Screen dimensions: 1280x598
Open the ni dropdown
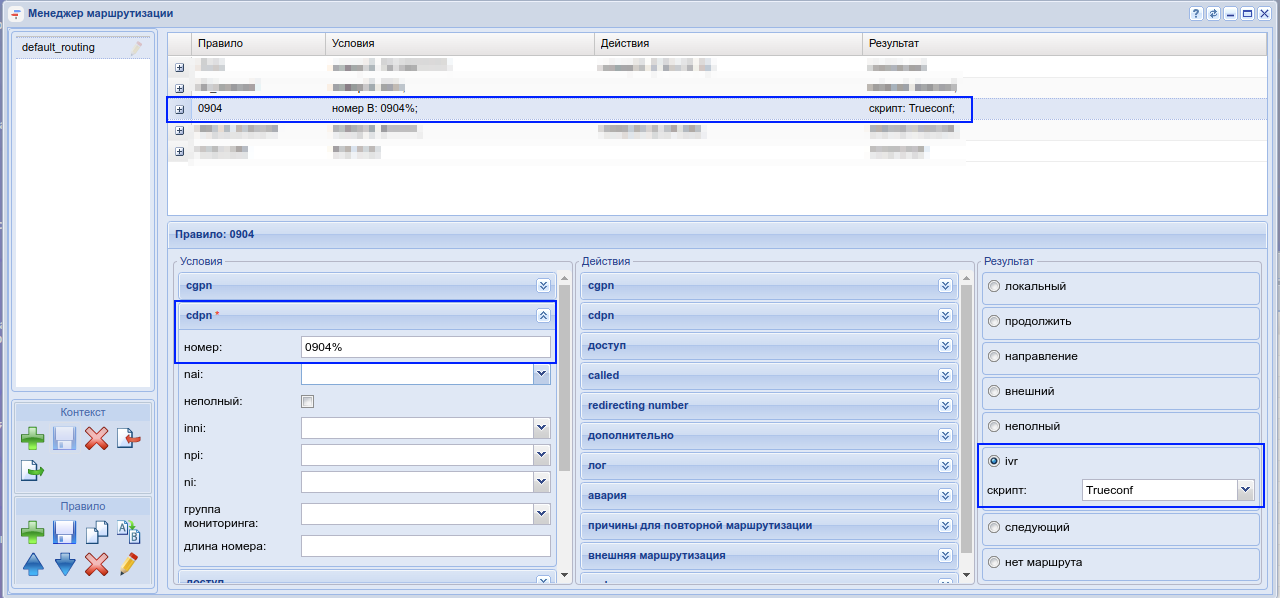[542, 481]
